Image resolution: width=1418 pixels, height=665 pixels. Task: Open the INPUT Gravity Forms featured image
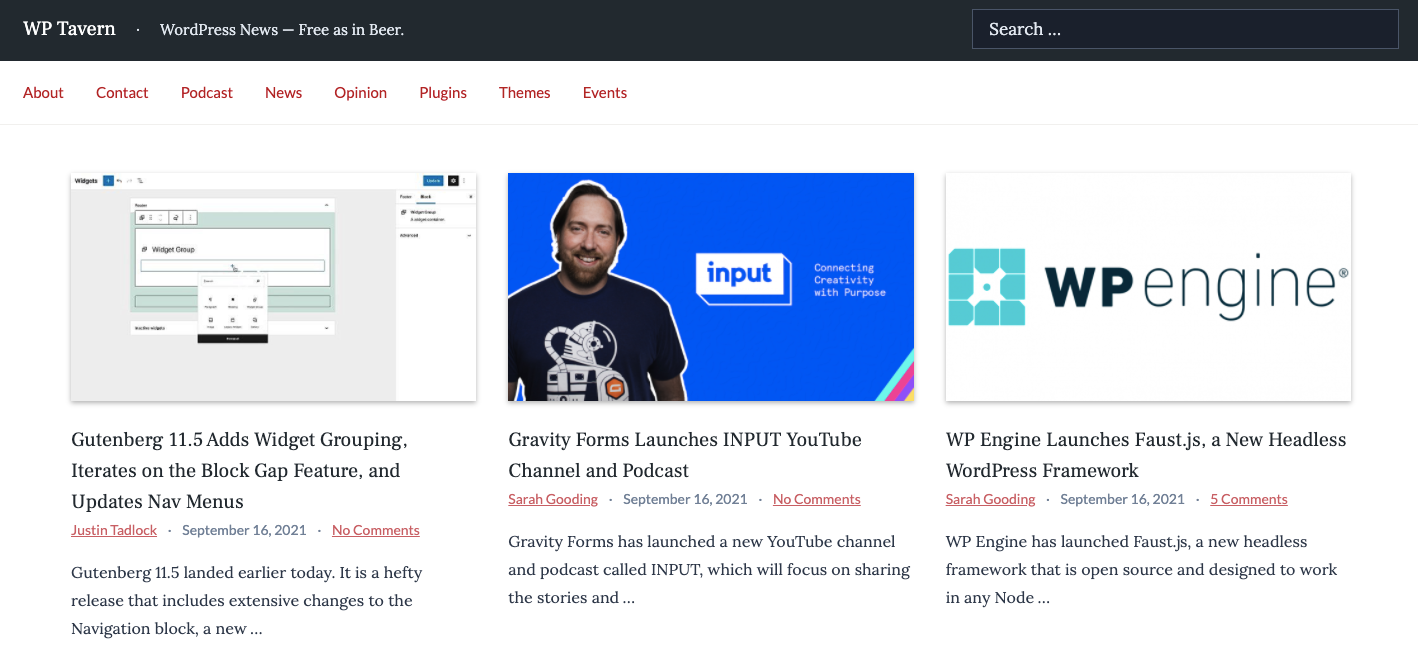pos(711,287)
